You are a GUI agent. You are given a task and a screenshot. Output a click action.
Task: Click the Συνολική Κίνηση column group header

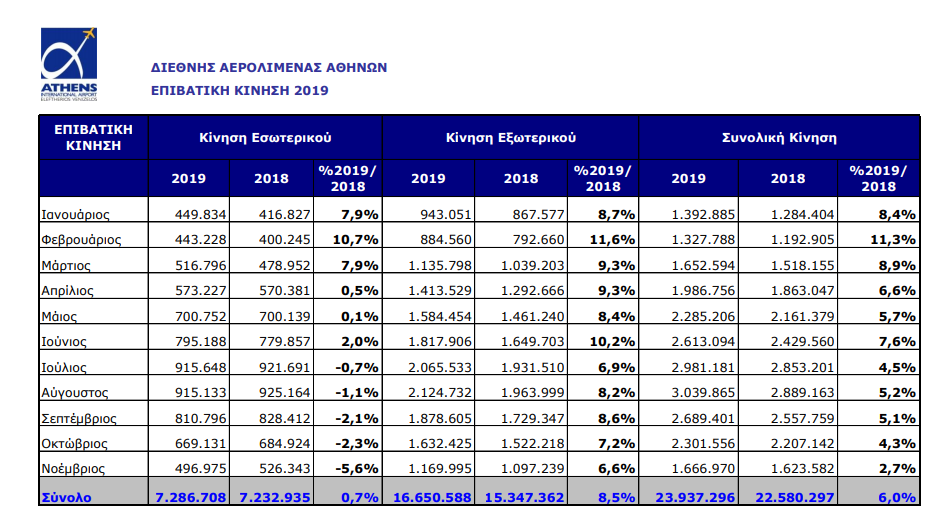tap(779, 138)
